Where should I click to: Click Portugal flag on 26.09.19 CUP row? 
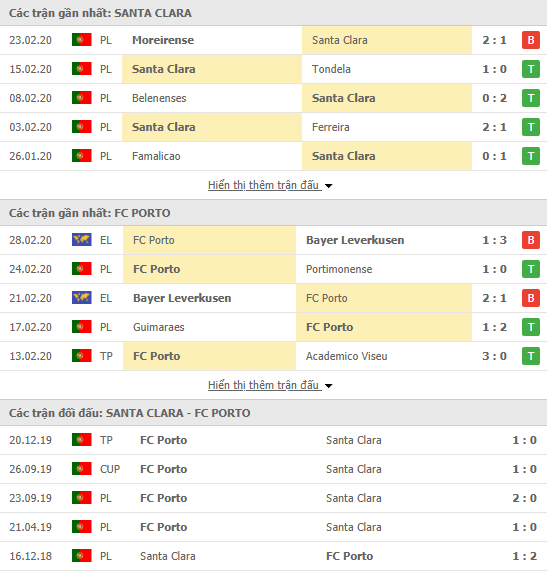coord(81,469)
